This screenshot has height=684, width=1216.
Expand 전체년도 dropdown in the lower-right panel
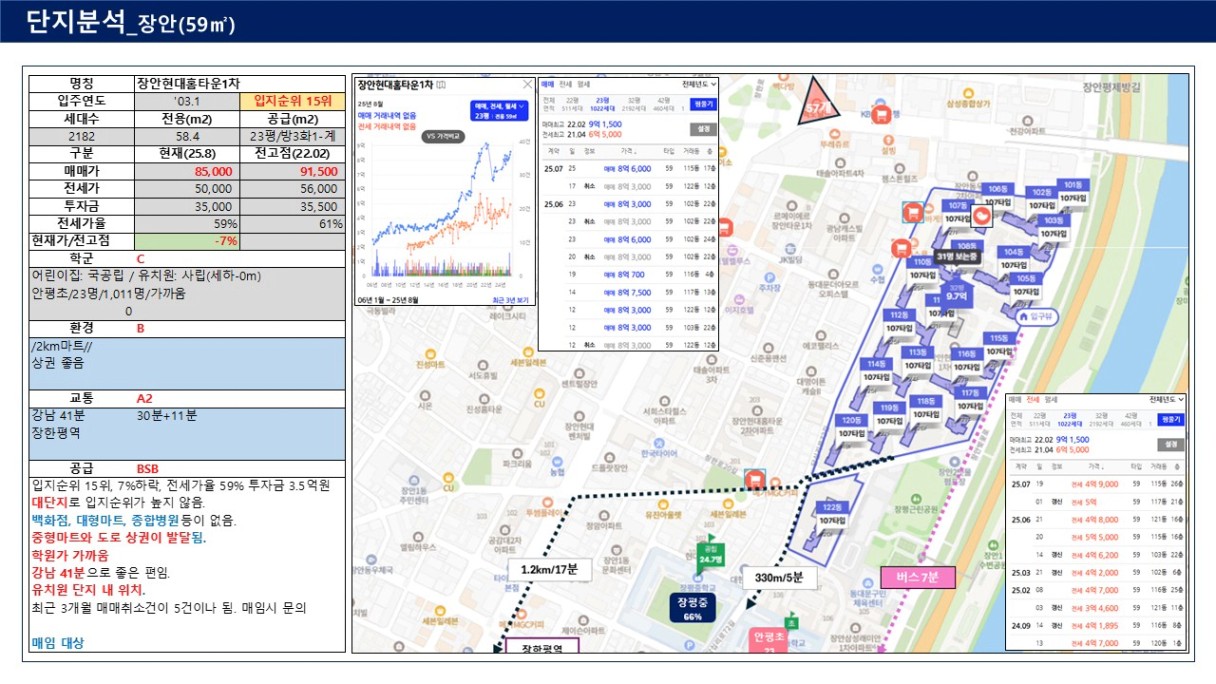[x=1166, y=398]
